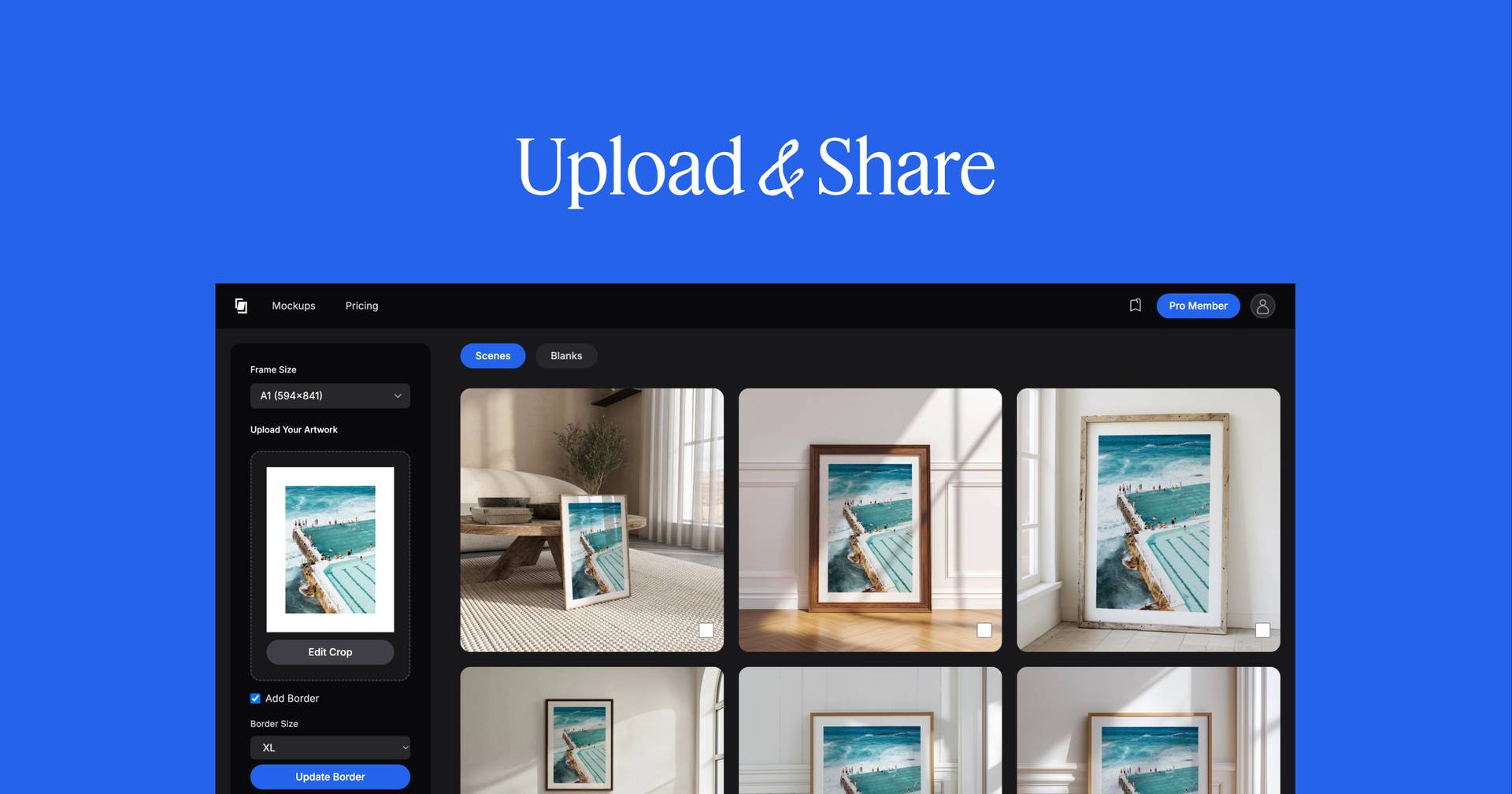1512x794 pixels.
Task: Expand the Border Size XL dropdown
Action: pyautogui.click(x=330, y=748)
